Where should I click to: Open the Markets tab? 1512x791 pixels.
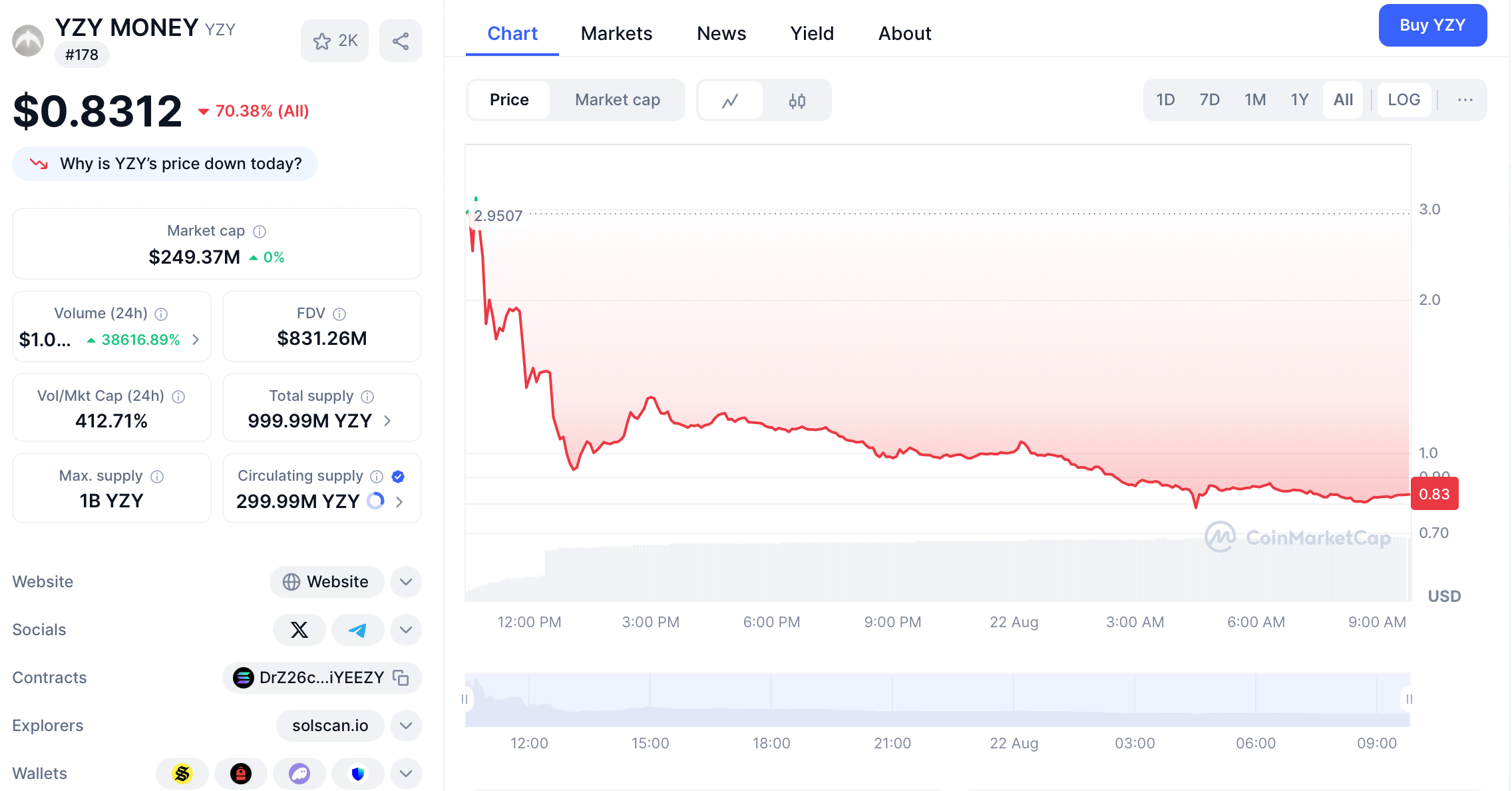click(x=616, y=33)
